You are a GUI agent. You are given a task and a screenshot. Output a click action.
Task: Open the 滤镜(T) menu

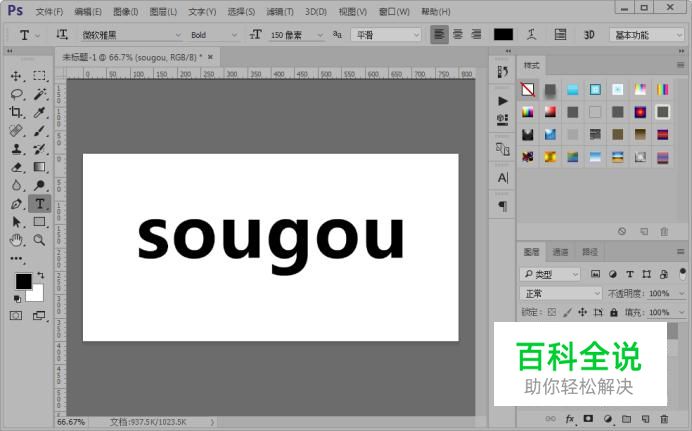click(x=280, y=11)
